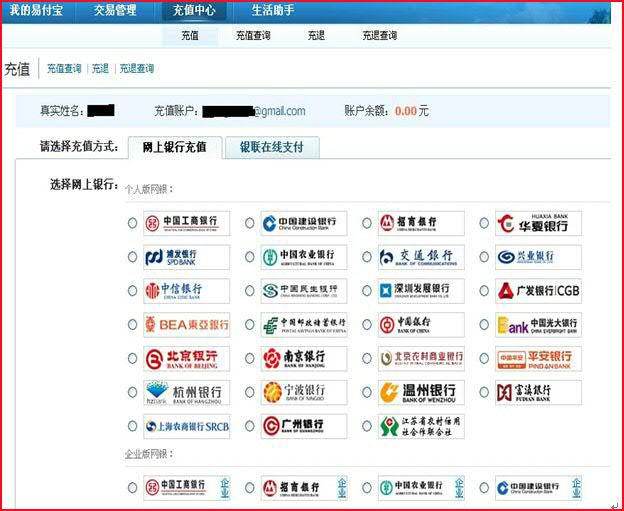
Task: Select radio button for 广发银行
Action: pos(484,291)
